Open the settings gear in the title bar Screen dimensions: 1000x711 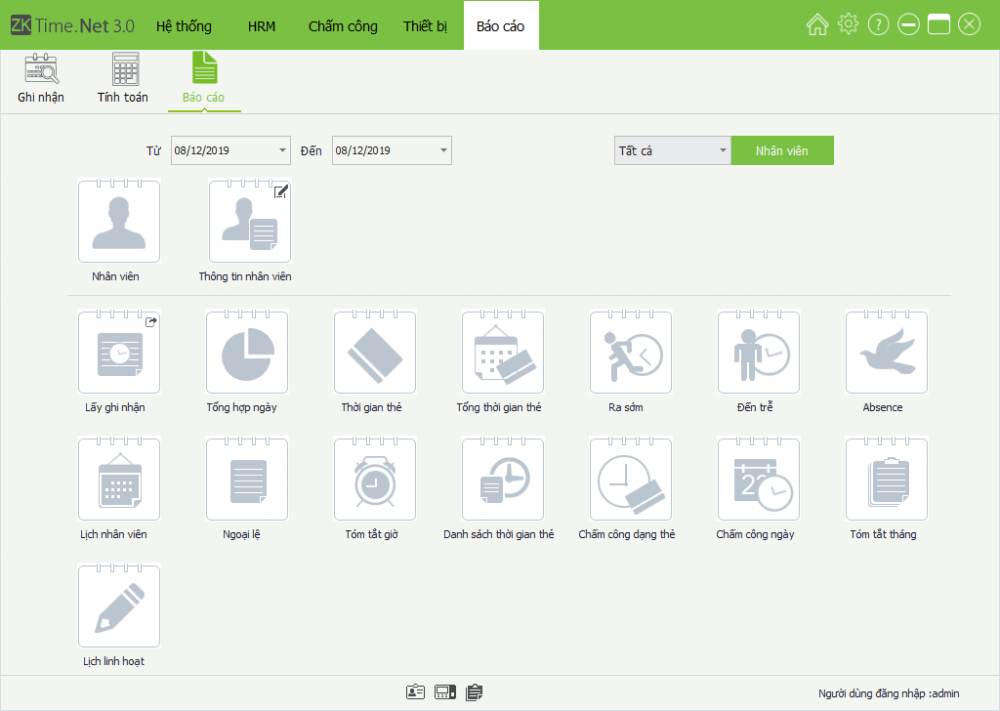coord(848,23)
